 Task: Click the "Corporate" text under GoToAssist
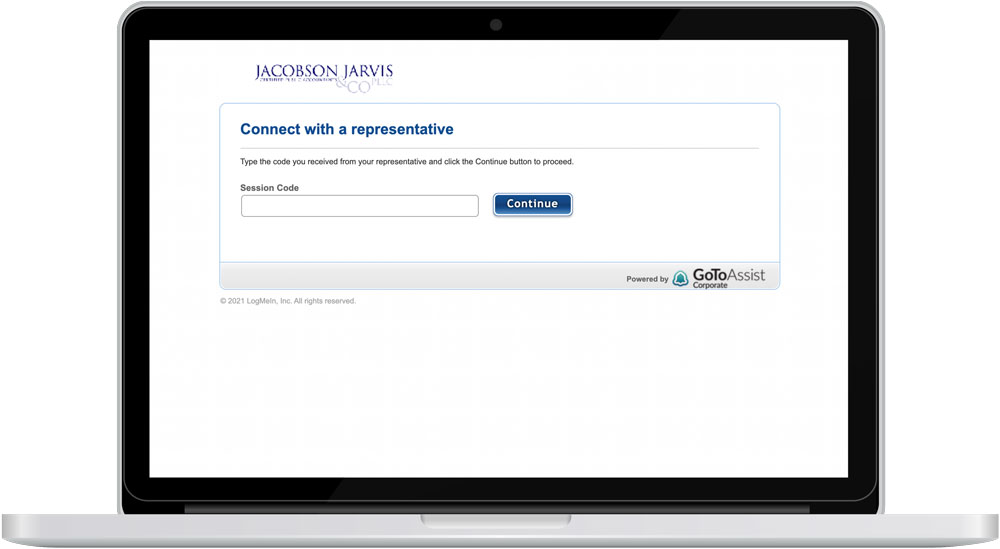[x=711, y=286]
